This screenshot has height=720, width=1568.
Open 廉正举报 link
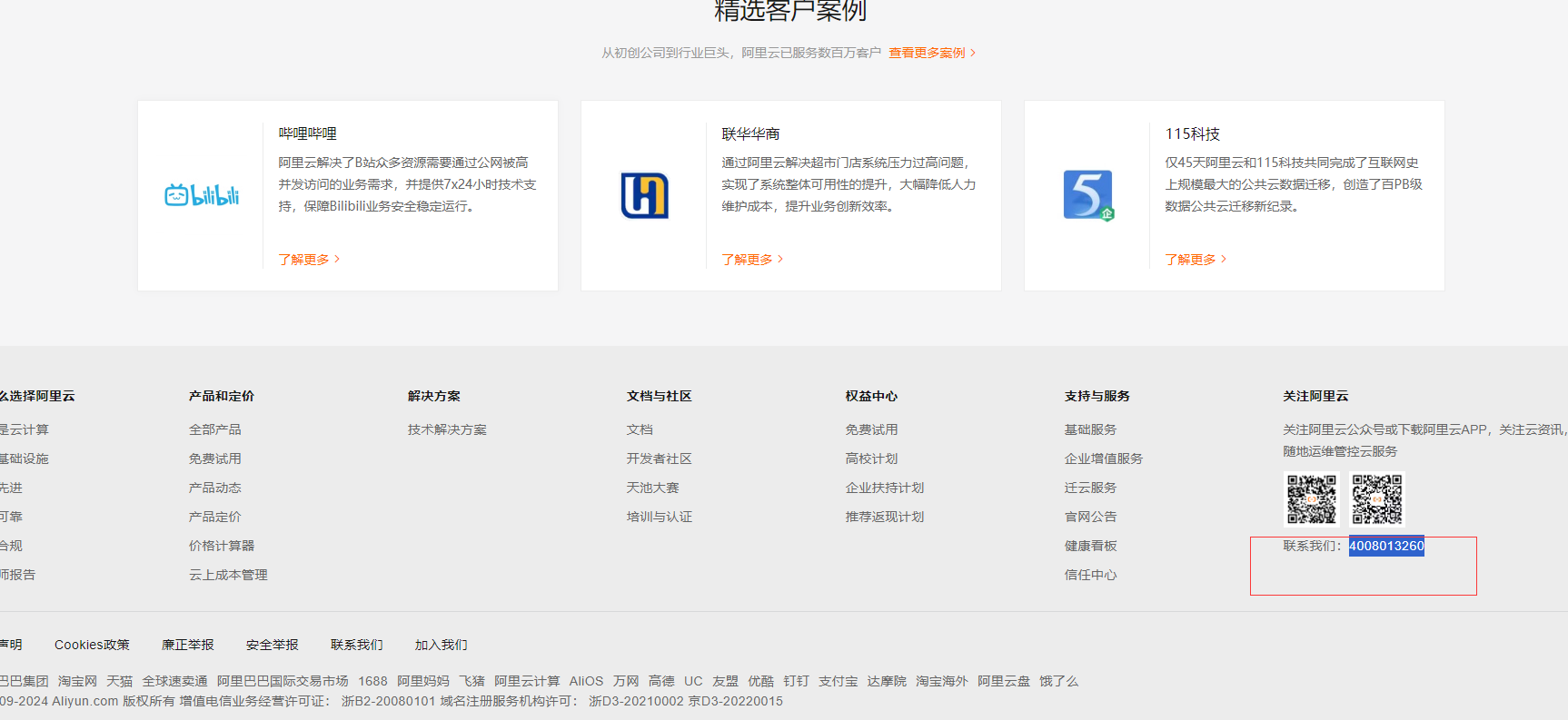point(188,645)
